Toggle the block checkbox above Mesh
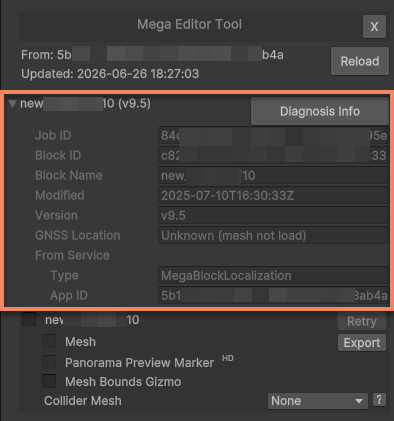 click(x=29, y=319)
